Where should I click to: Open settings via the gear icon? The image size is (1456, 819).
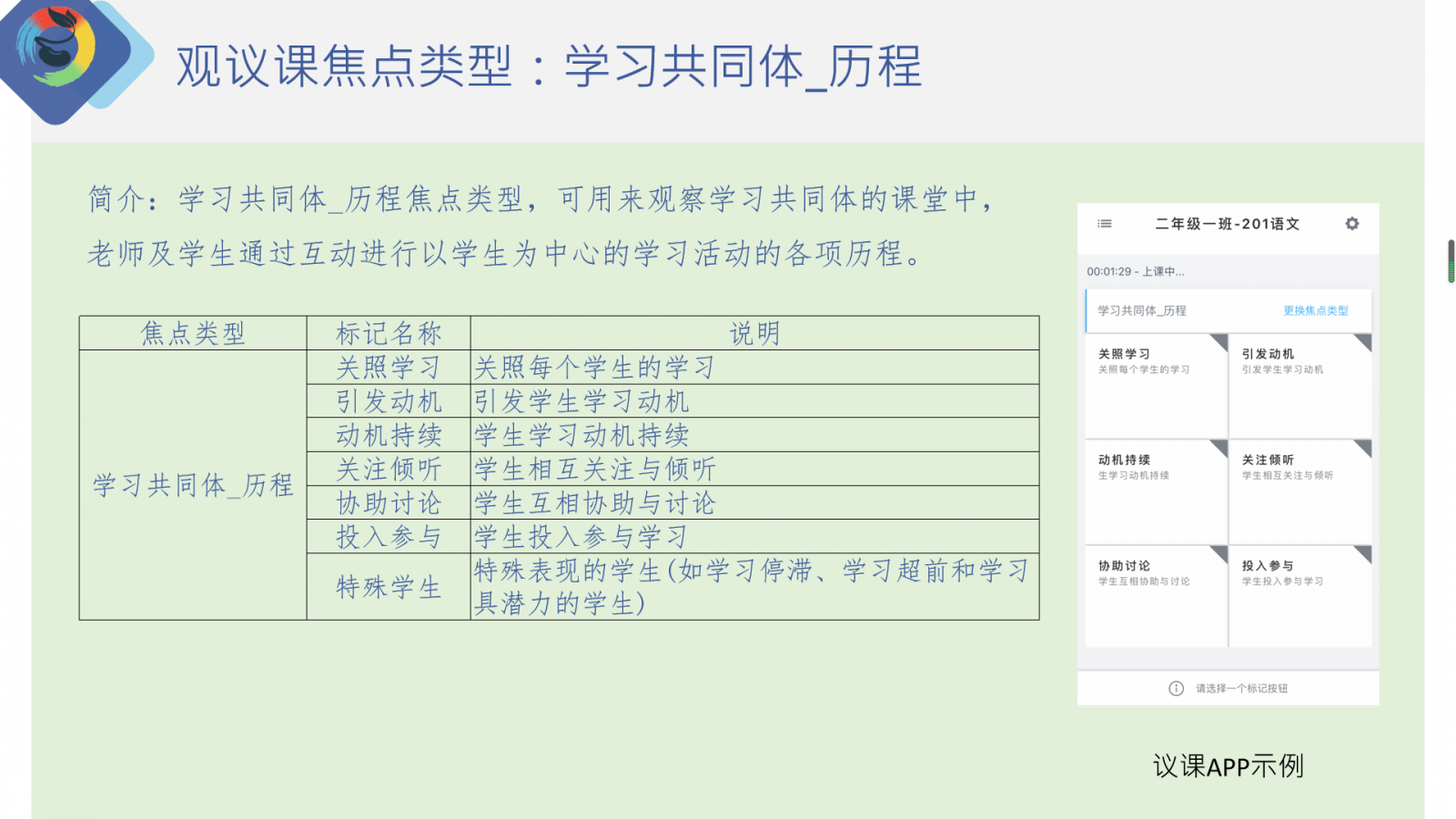(1352, 224)
